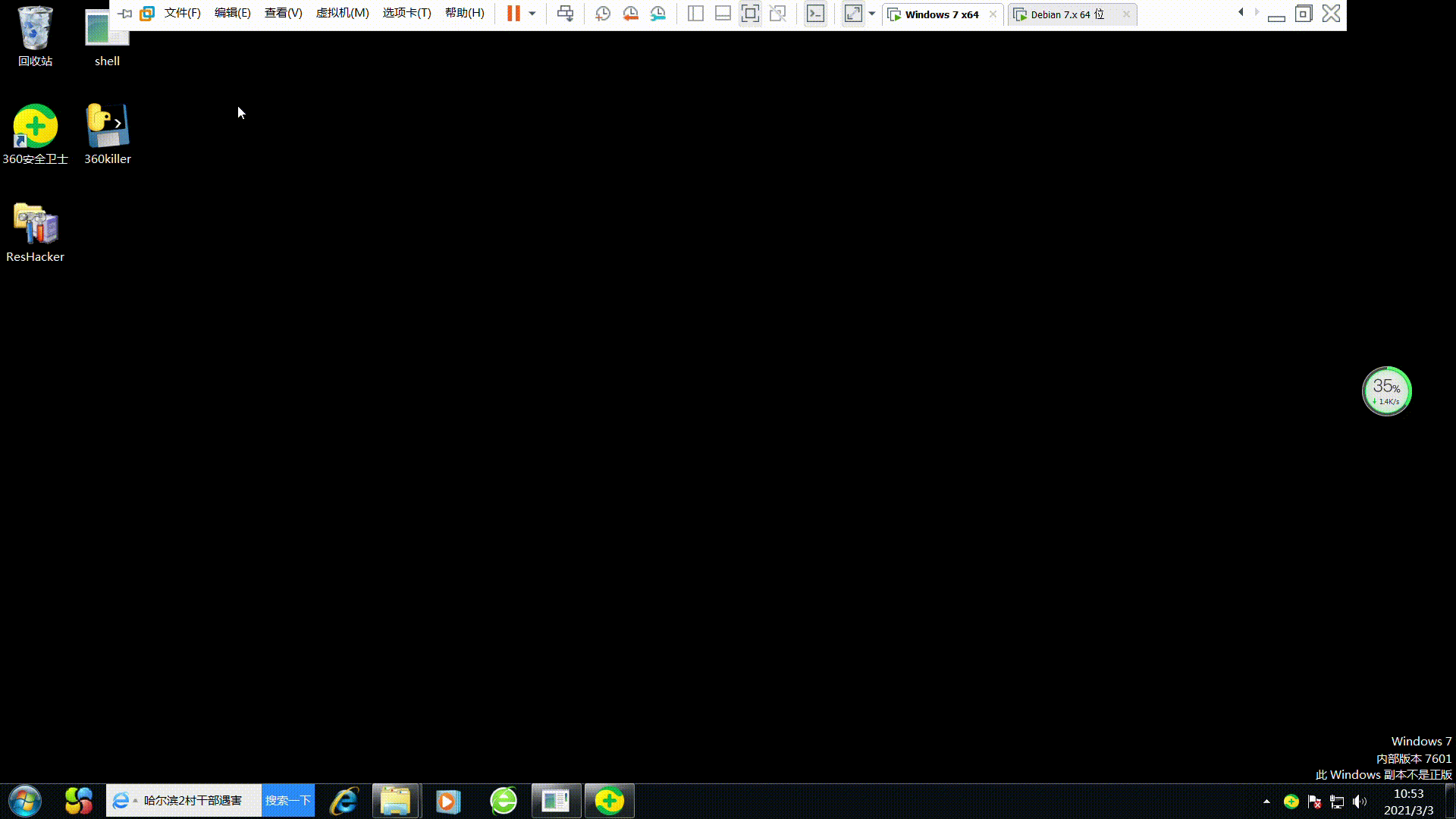This screenshot has width=1456, height=819.
Task: Select the shell desktop icon
Action: tap(107, 36)
